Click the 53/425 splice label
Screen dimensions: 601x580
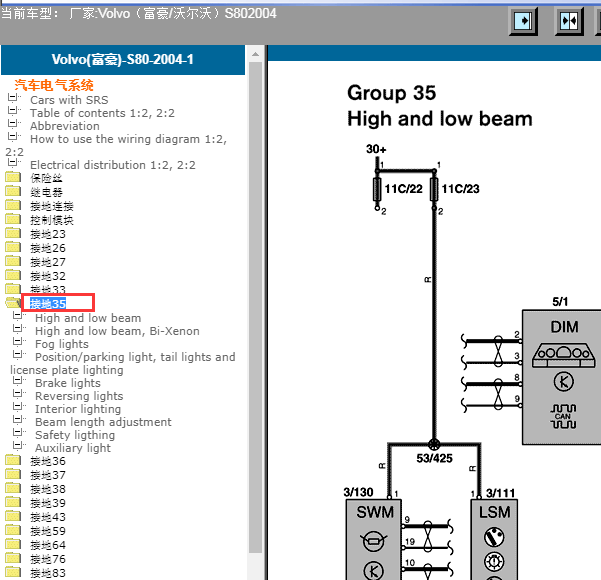(x=434, y=458)
